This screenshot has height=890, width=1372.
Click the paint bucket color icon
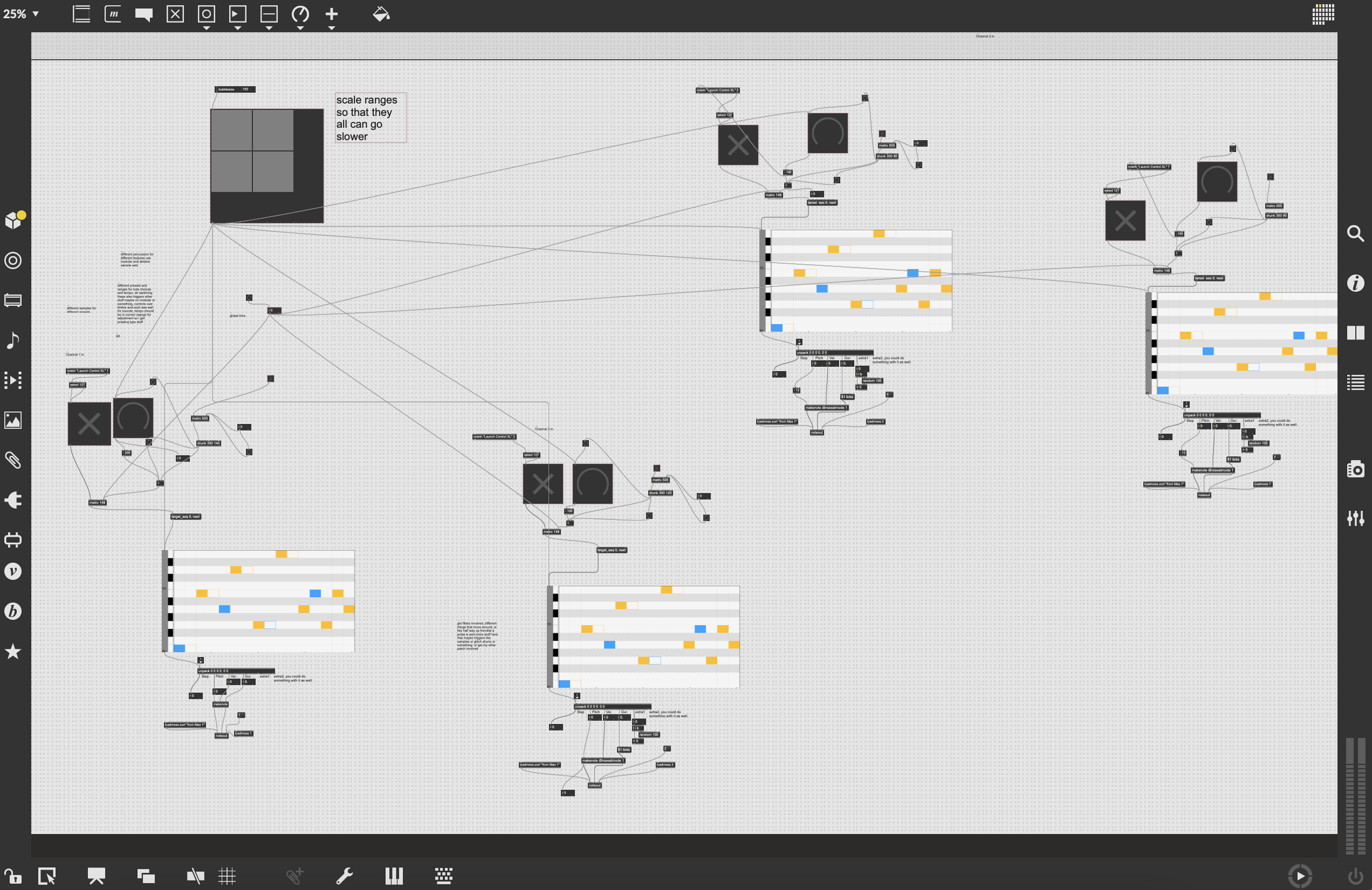381,14
